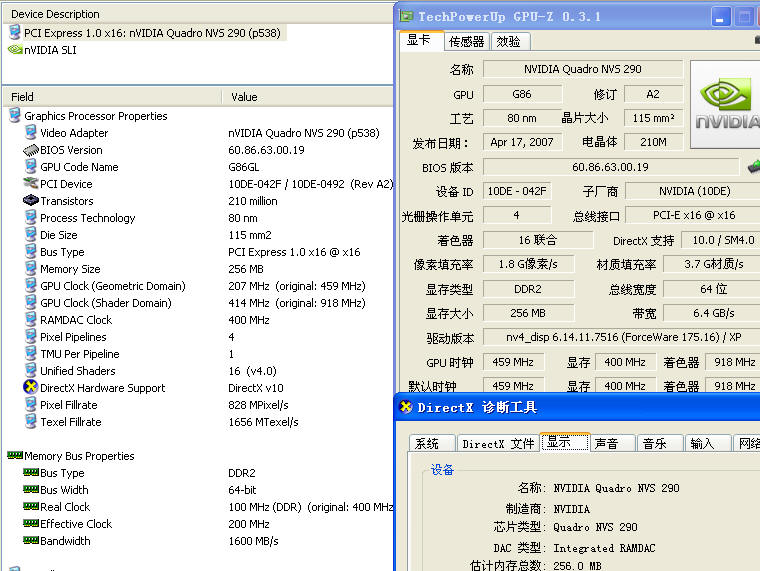Screen dimensions: 760x571
Task: Click the BIOS save chip icon in GPU-Z
Action: 754,166
